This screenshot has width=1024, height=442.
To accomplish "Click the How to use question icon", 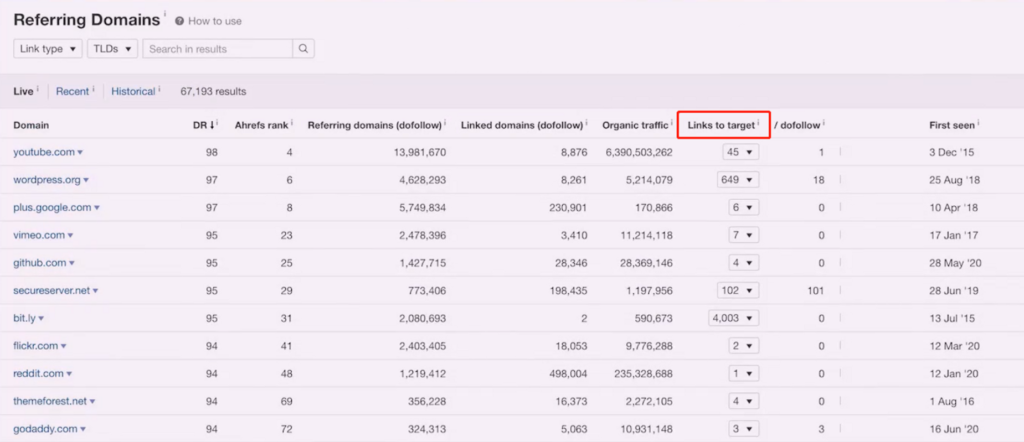I will 180,21.
